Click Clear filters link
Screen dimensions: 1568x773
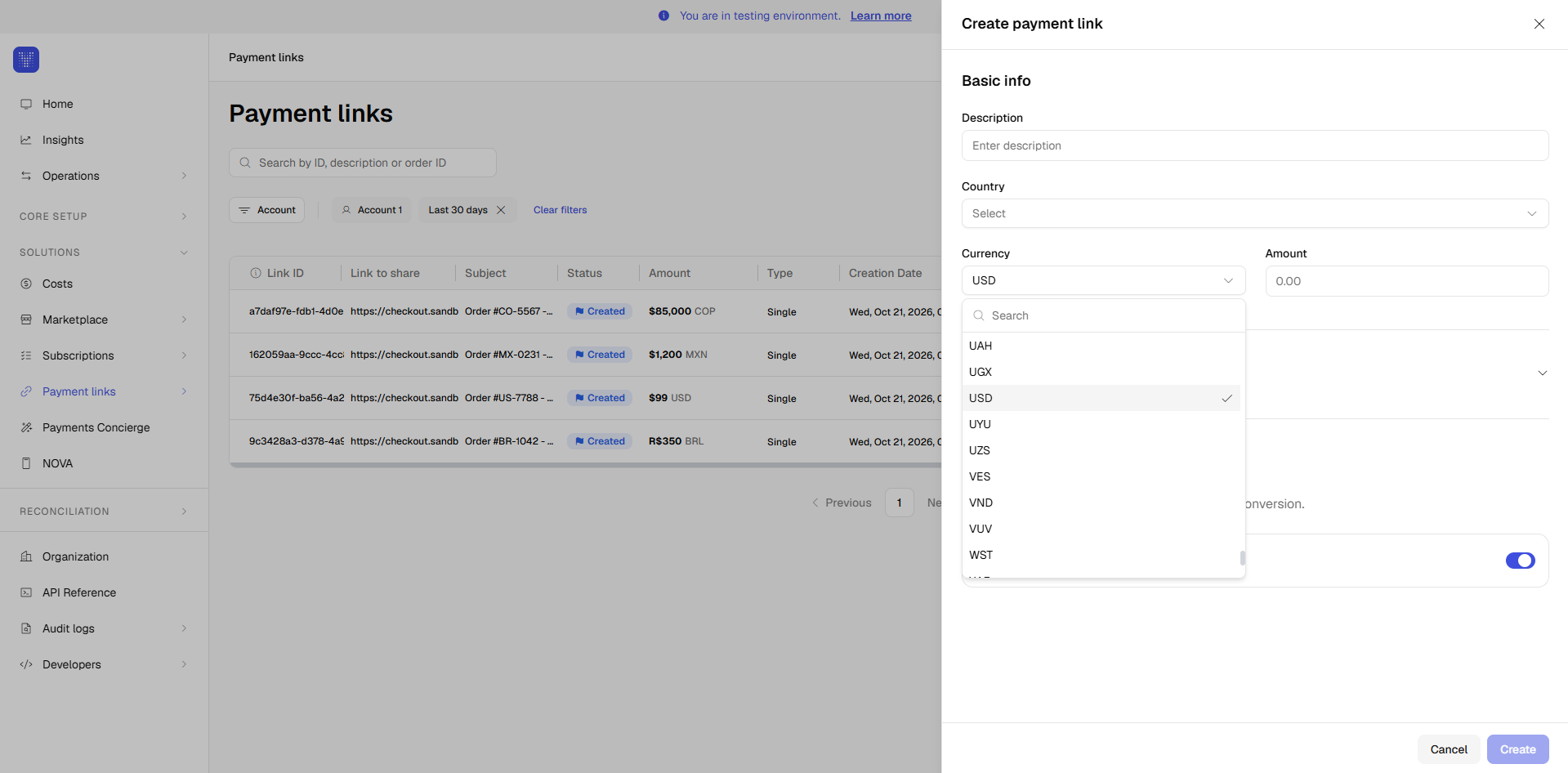[x=560, y=210]
